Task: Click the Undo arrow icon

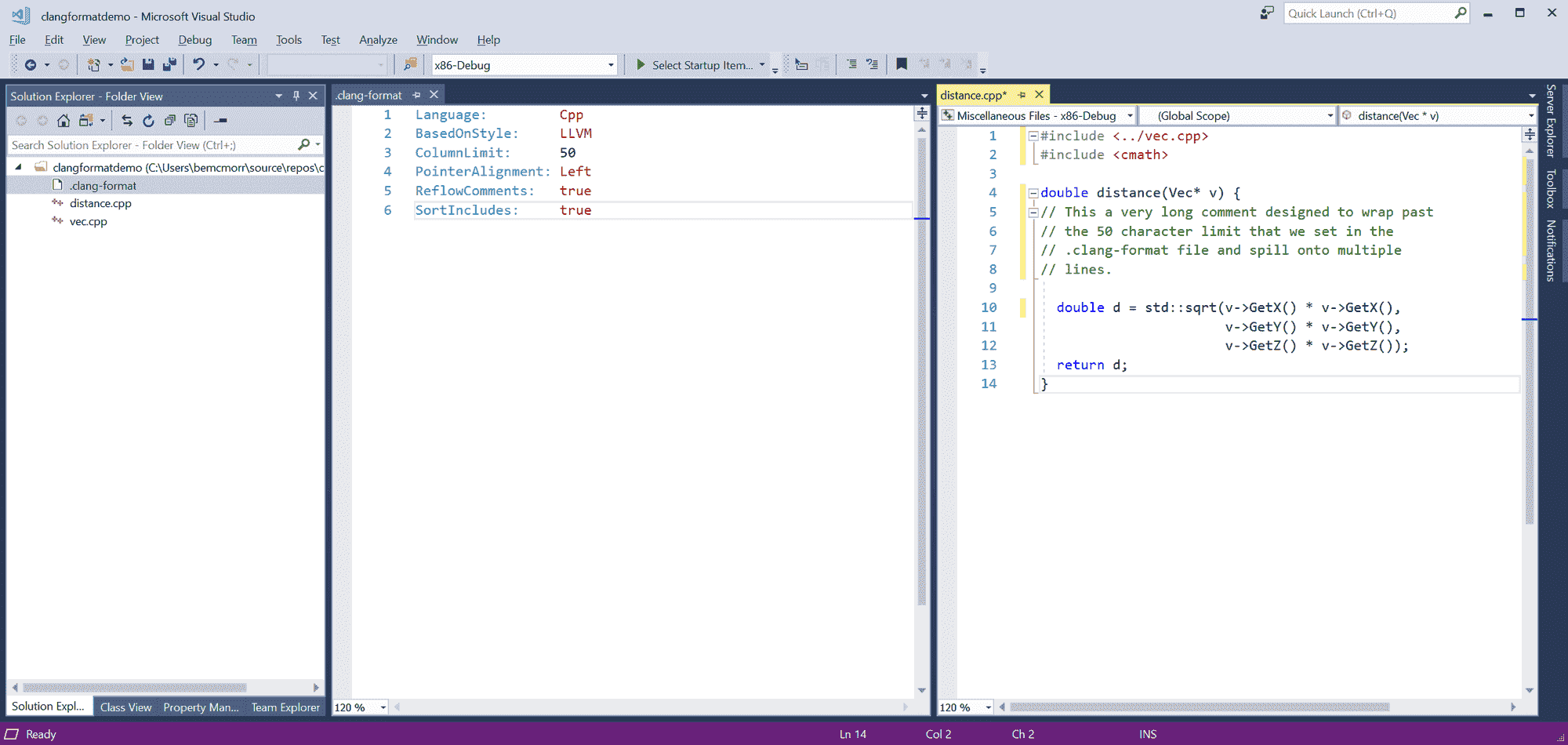Action: click(x=199, y=64)
